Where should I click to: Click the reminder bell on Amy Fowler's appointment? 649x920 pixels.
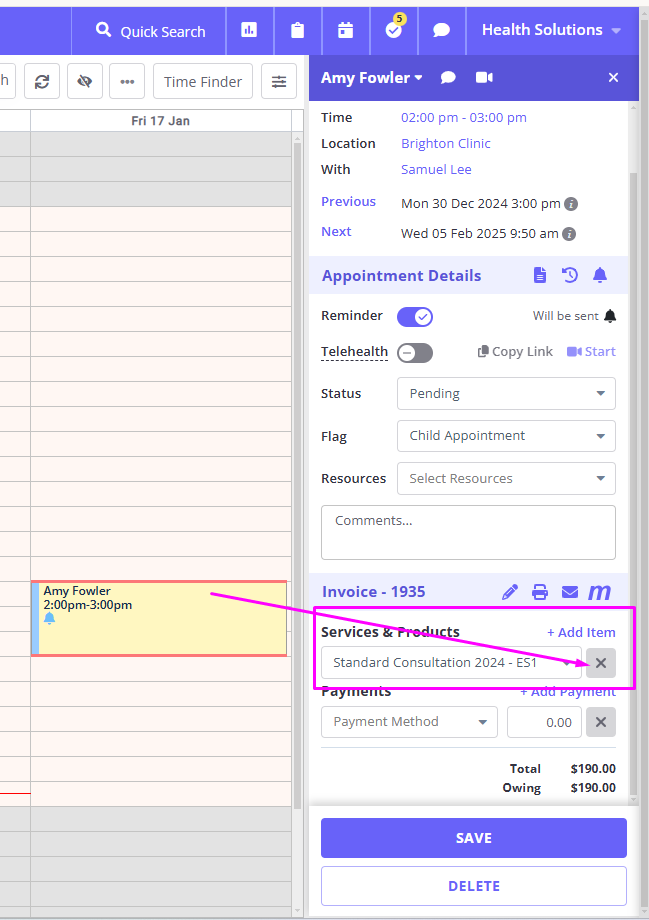49,618
